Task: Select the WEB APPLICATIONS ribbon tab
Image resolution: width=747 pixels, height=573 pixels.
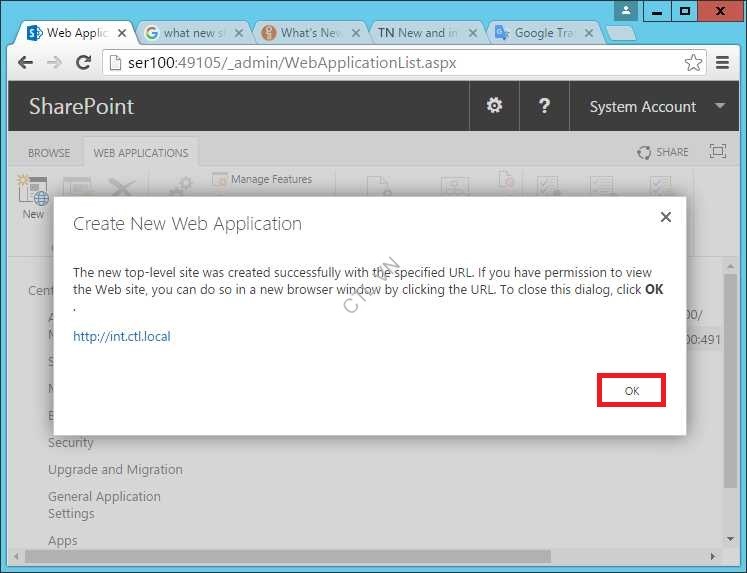Action: pyautogui.click(x=141, y=153)
